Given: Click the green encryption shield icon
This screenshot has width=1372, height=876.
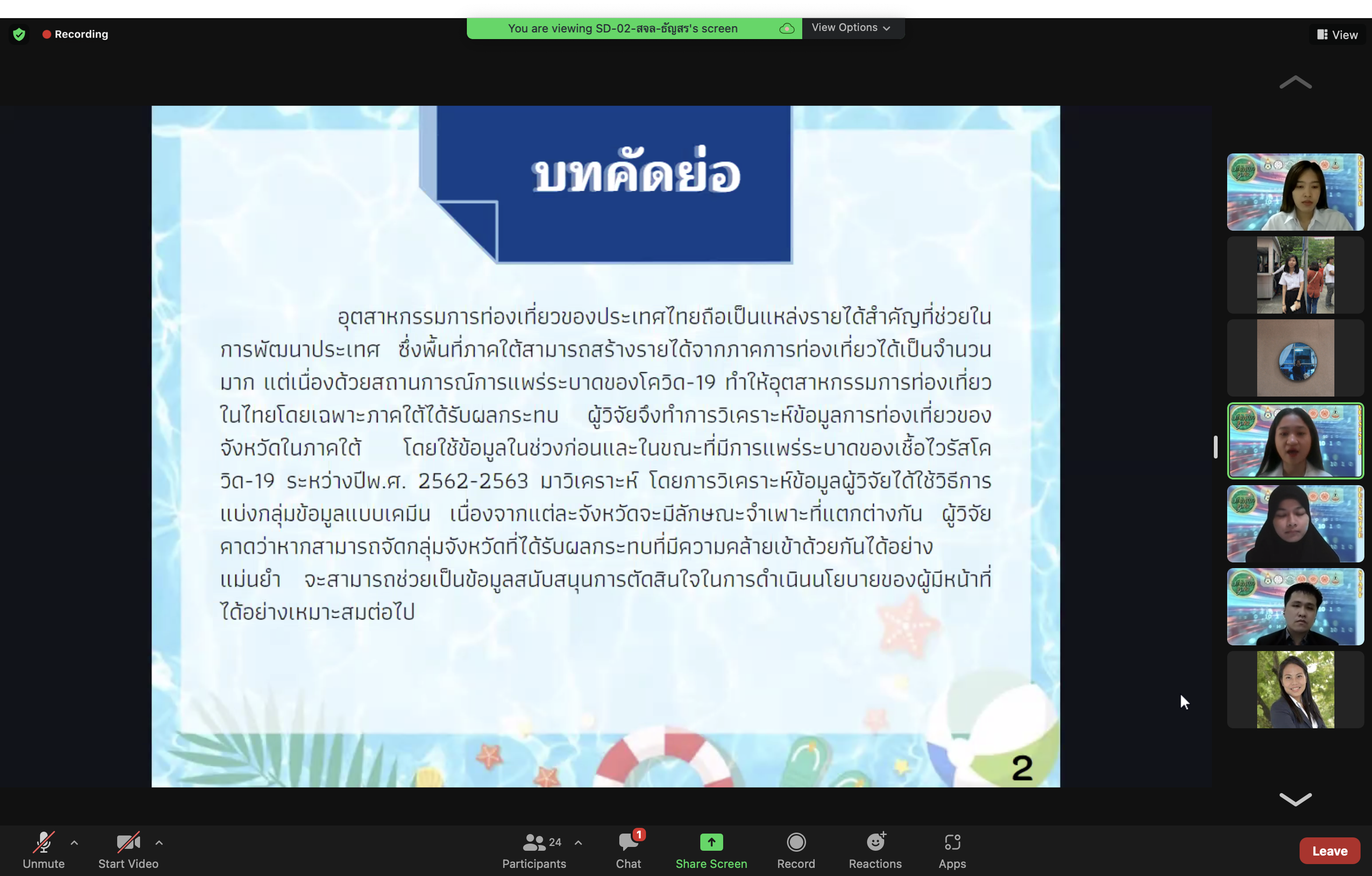Looking at the screenshot, I should tap(19, 34).
